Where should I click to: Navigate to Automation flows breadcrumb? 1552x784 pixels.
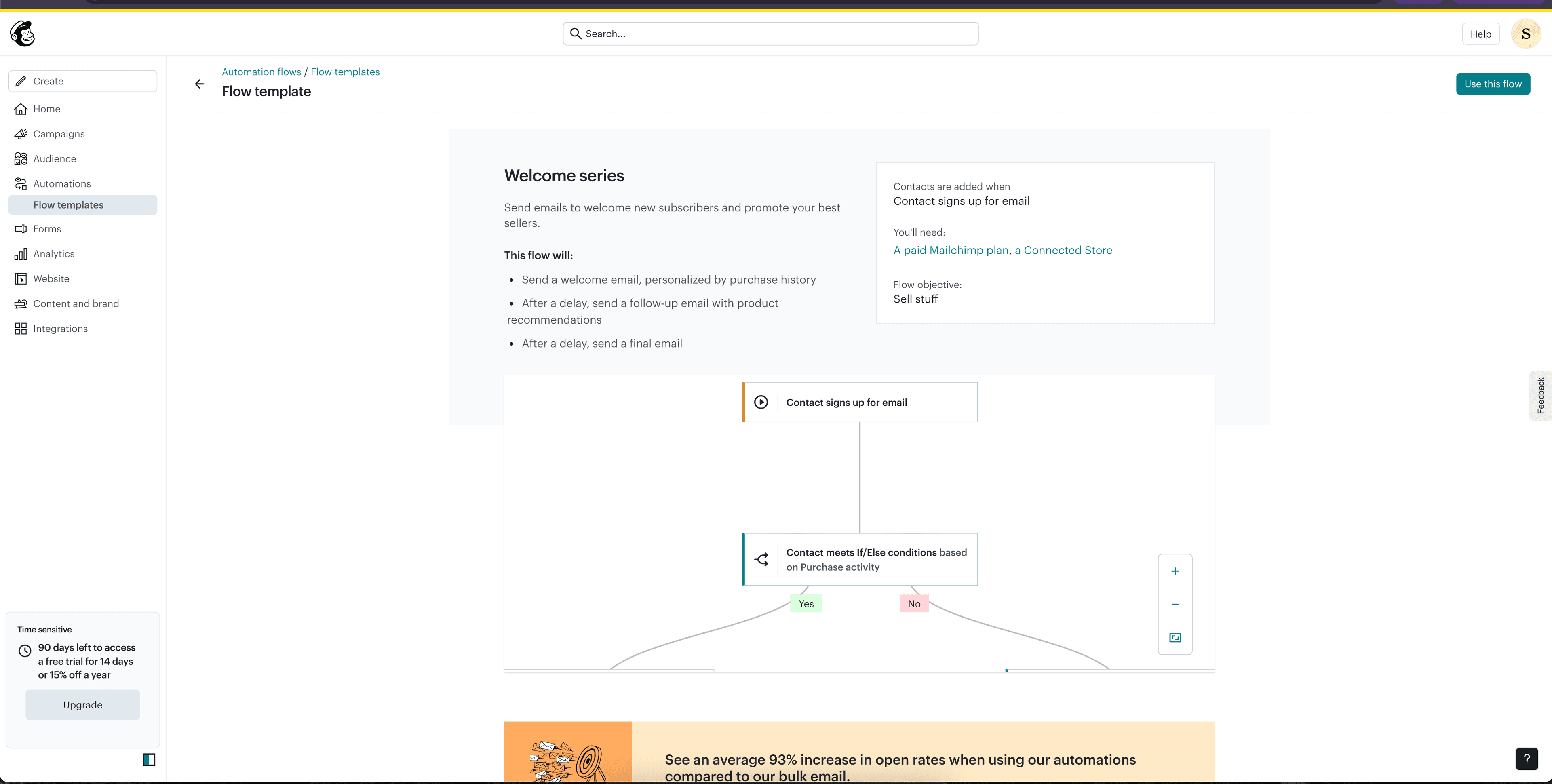coord(261,71)
